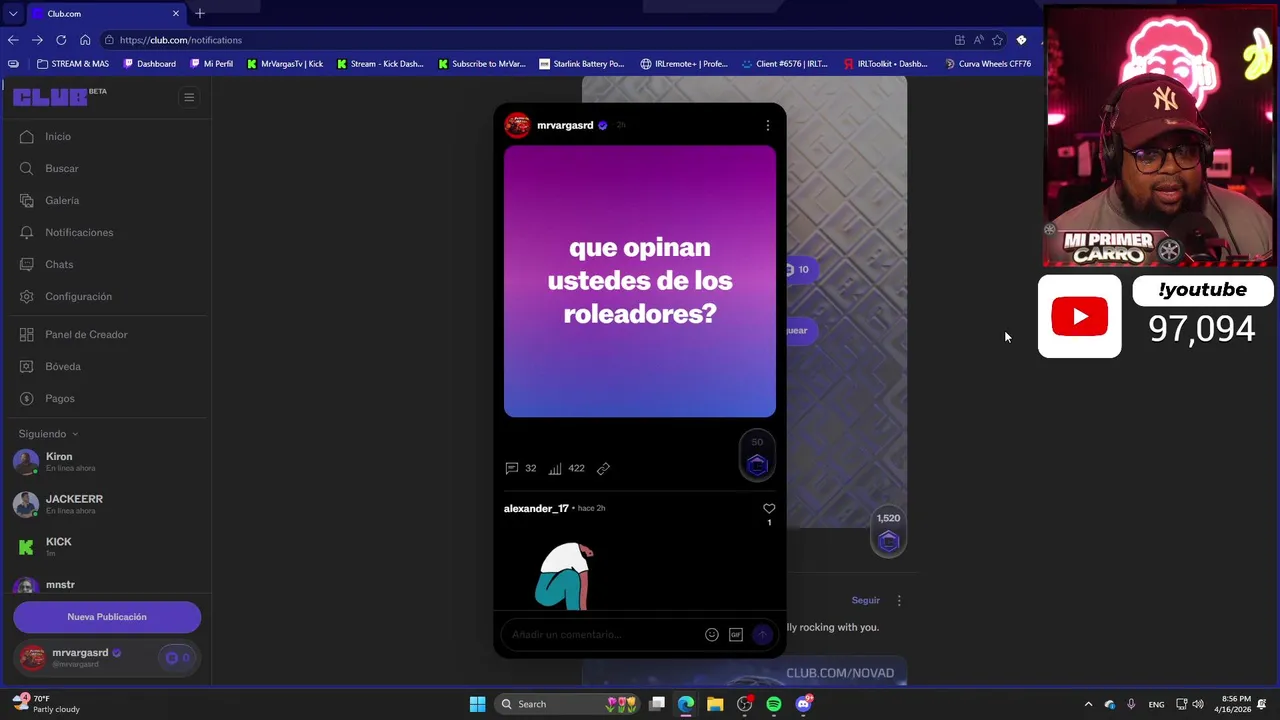Open three-dot menu next to Seguir
Image resolution: width=1280 pixels, height=720 pixels.
click(899, 600)
